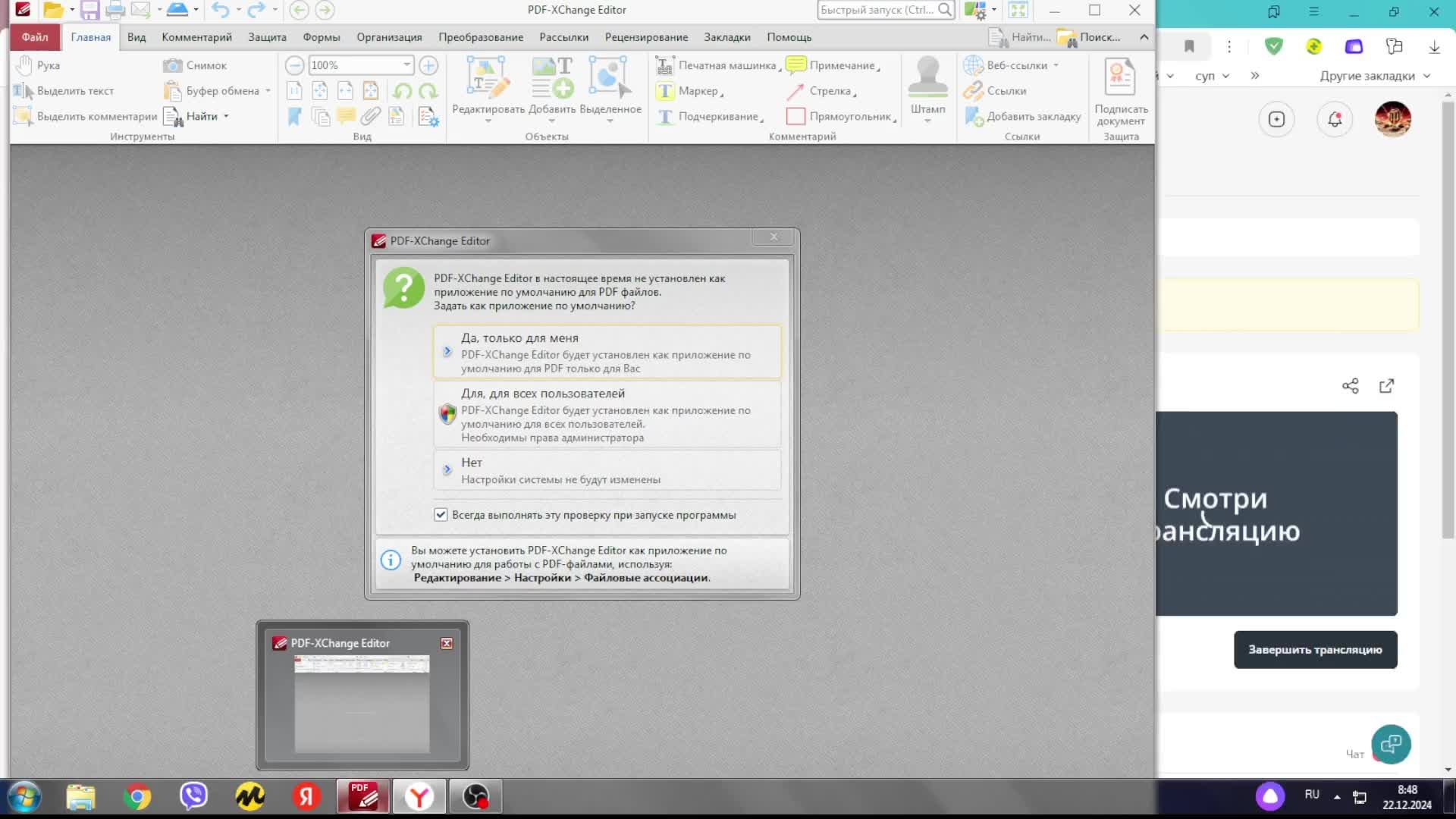This screenshot has width=1456, height=819.
Task: Collapse the ribbon with the up chevron
Action: click(x=1144, y=36)
